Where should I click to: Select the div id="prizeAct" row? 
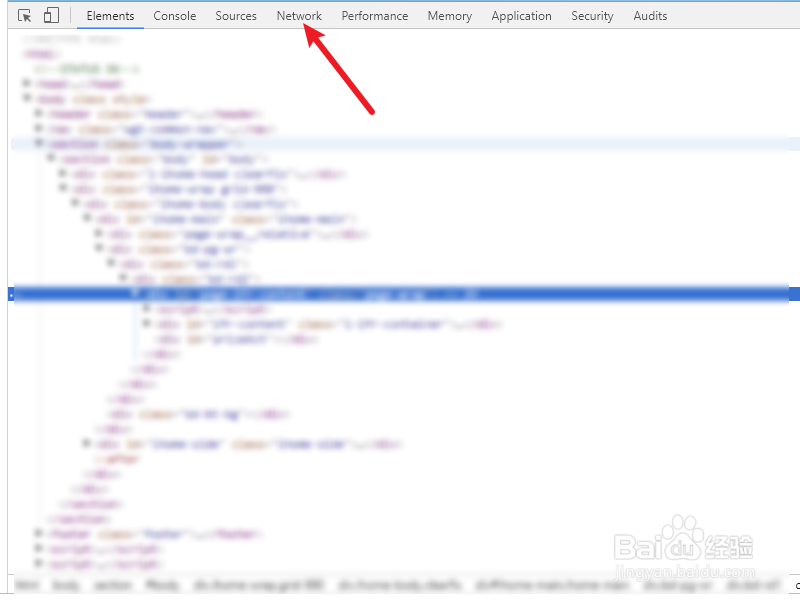point(237,339)
